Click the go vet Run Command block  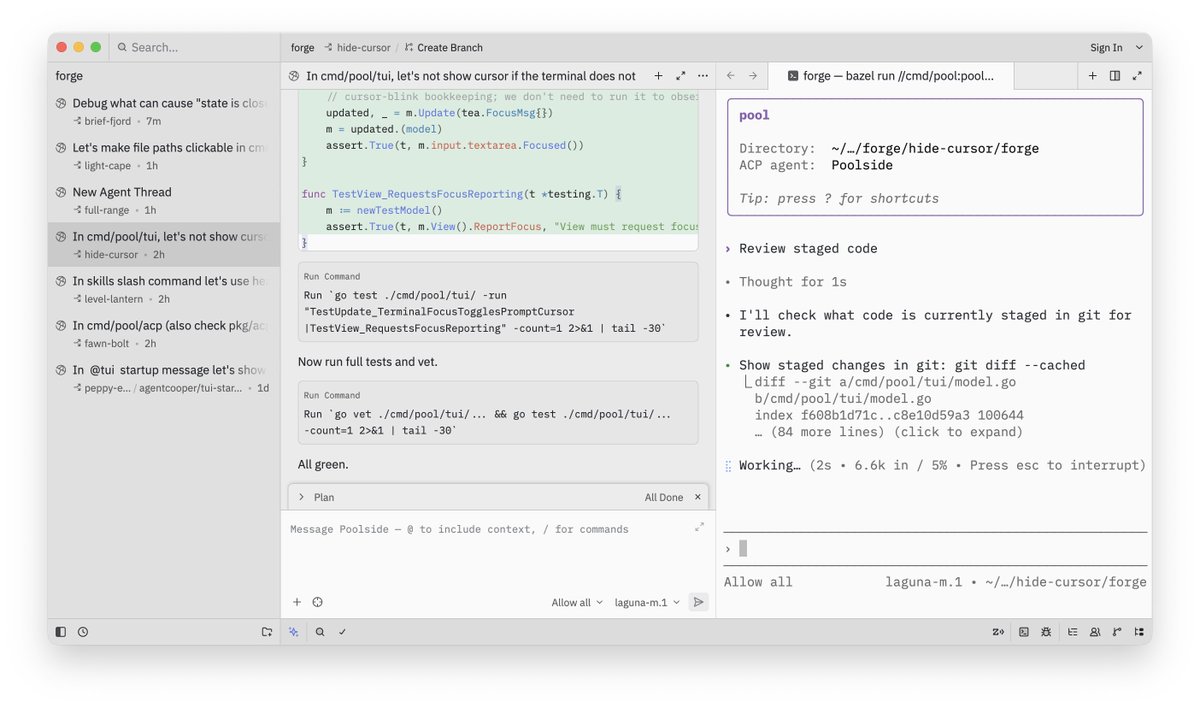click(x=498, y=413)
